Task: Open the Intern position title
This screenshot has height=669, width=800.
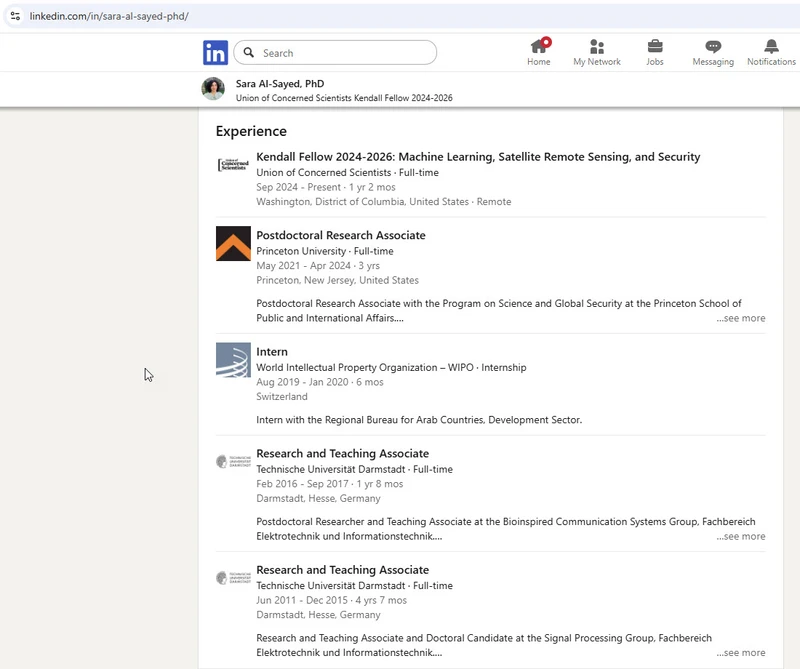Action: [272, 352]
